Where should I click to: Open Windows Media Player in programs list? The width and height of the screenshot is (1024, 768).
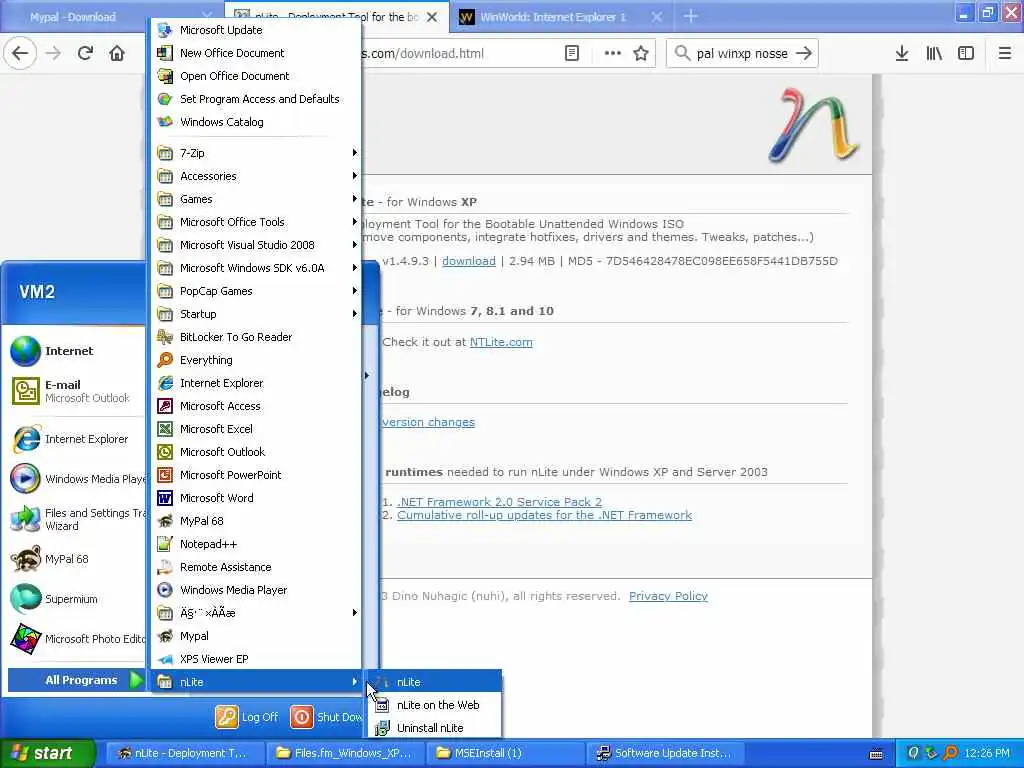pyautogui.click(x=256, y=590)
